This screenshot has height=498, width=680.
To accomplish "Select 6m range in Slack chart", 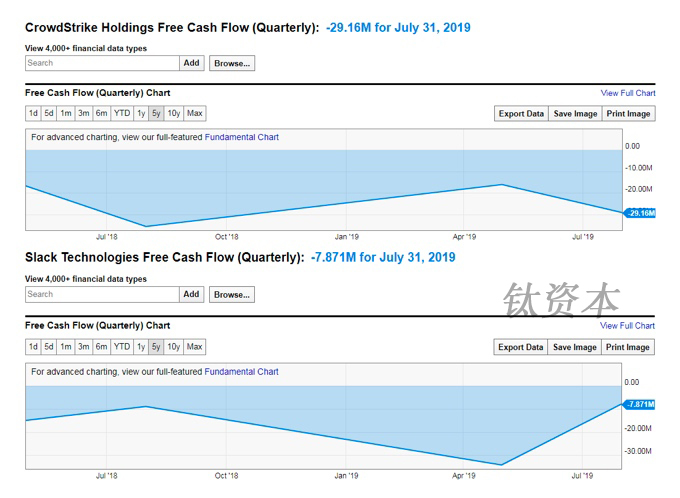I will pyautogui.click(x=101, y=347).
